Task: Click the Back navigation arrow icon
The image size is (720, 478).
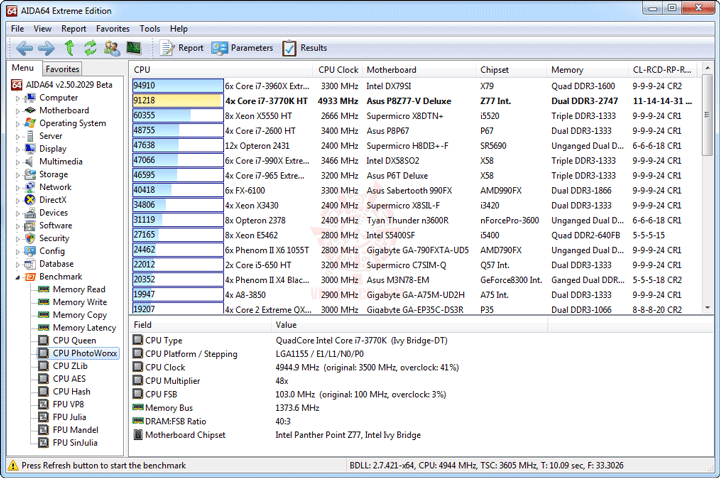Action: pos(24,48)
